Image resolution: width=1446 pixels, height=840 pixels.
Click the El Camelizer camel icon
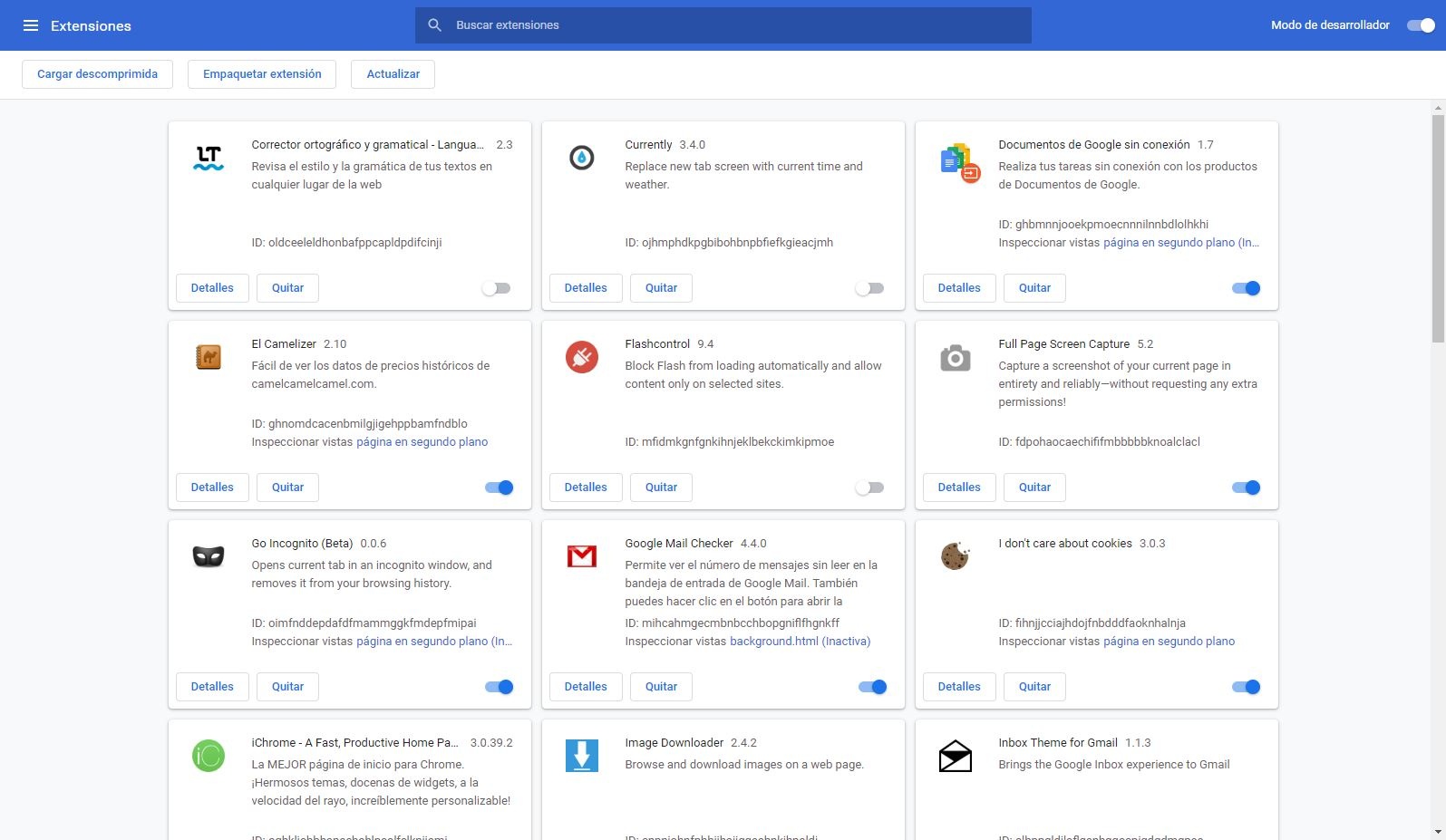pyautogui.click(x=209, y=357)
